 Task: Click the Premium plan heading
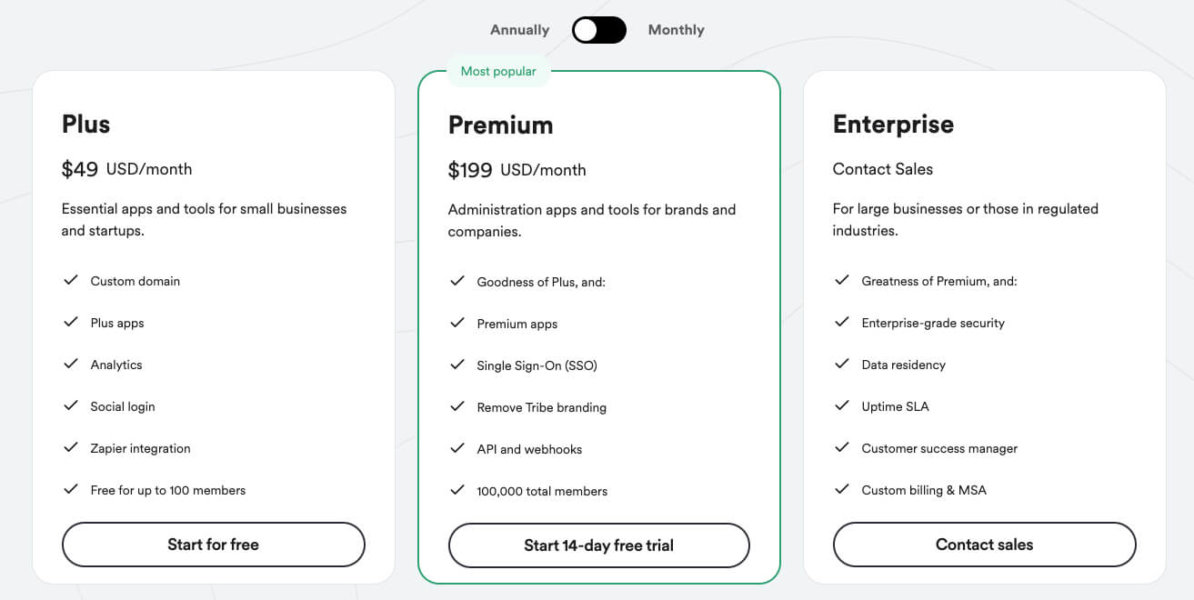click(x=500, y=125)
